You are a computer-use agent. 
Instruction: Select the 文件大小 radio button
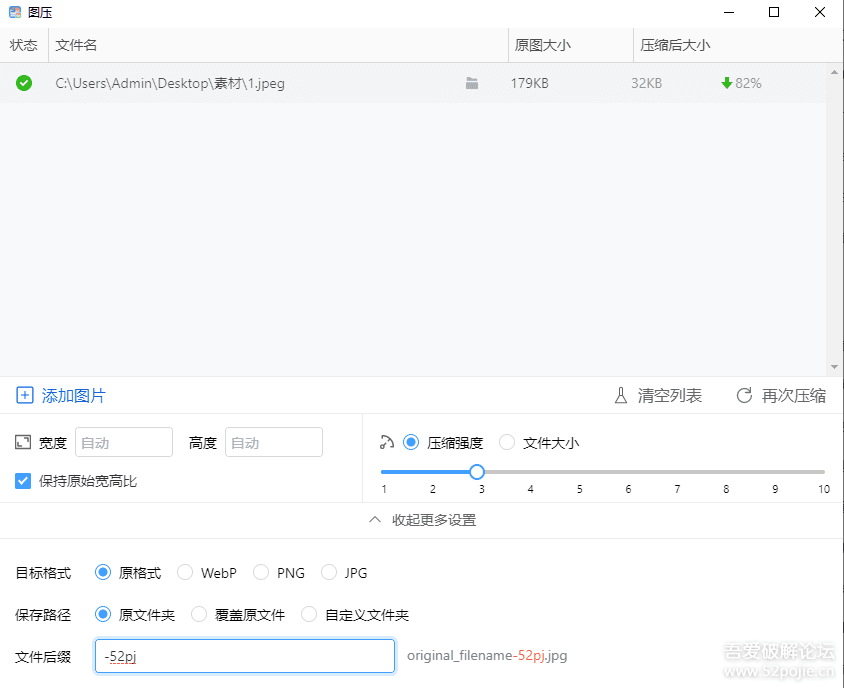pos(507,442)
